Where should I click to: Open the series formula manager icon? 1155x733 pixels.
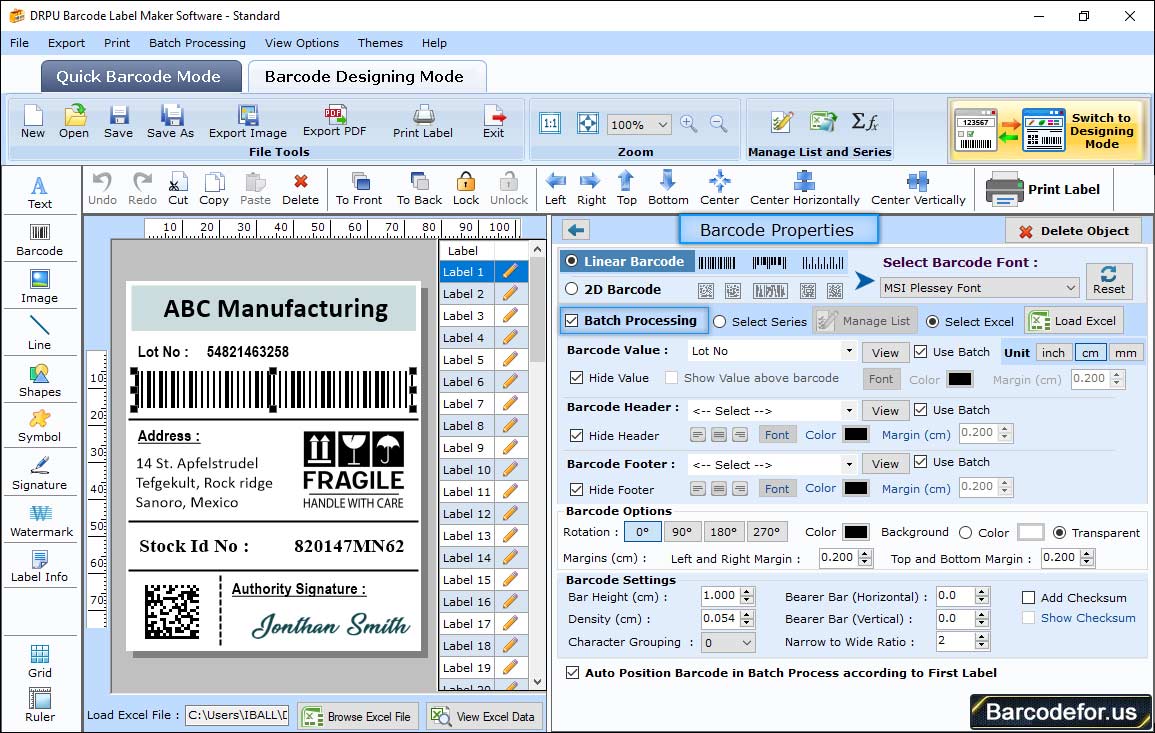pyautogui.click(x=864, y=122)
